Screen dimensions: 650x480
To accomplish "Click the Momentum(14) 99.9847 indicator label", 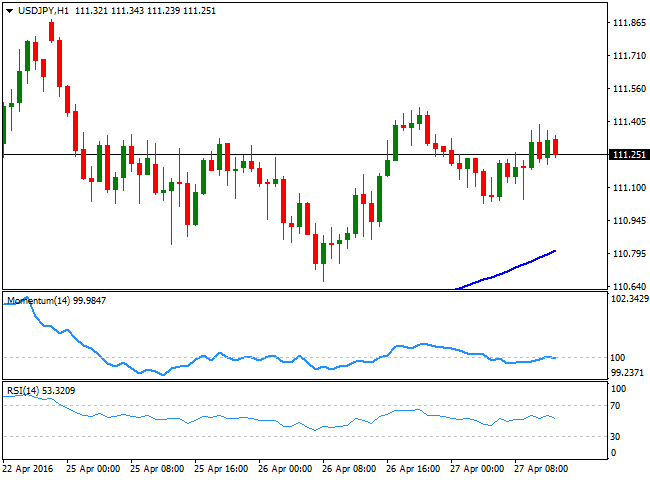I will click(x=56, y=301).
